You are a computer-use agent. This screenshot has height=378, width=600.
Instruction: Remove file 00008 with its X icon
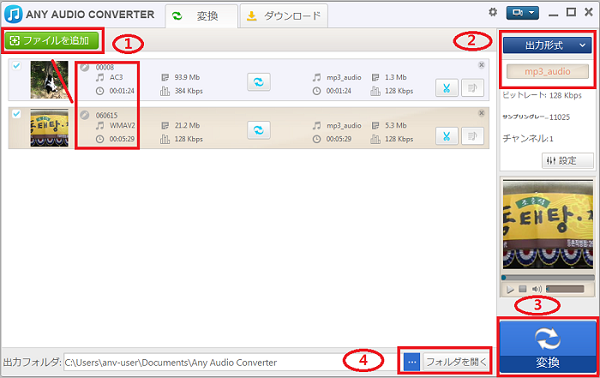[x=481, y=65]
